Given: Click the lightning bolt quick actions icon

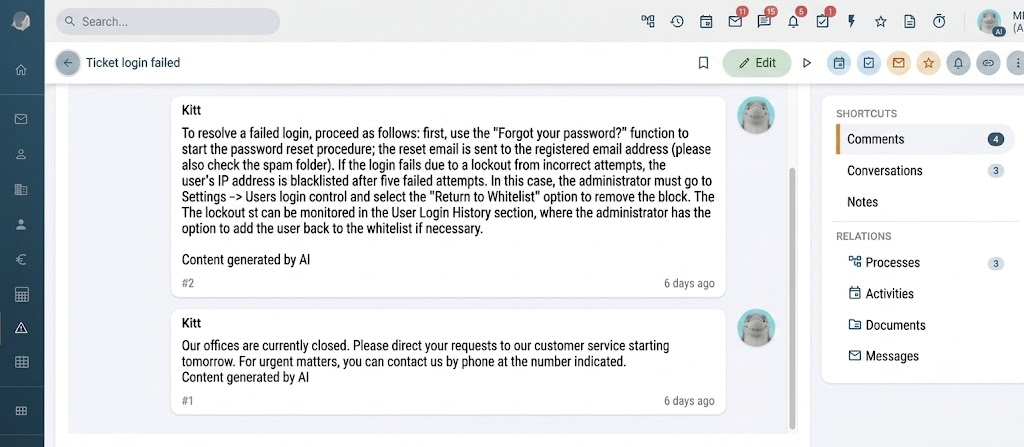Looking at the screenshot, I should coord(851,22).
